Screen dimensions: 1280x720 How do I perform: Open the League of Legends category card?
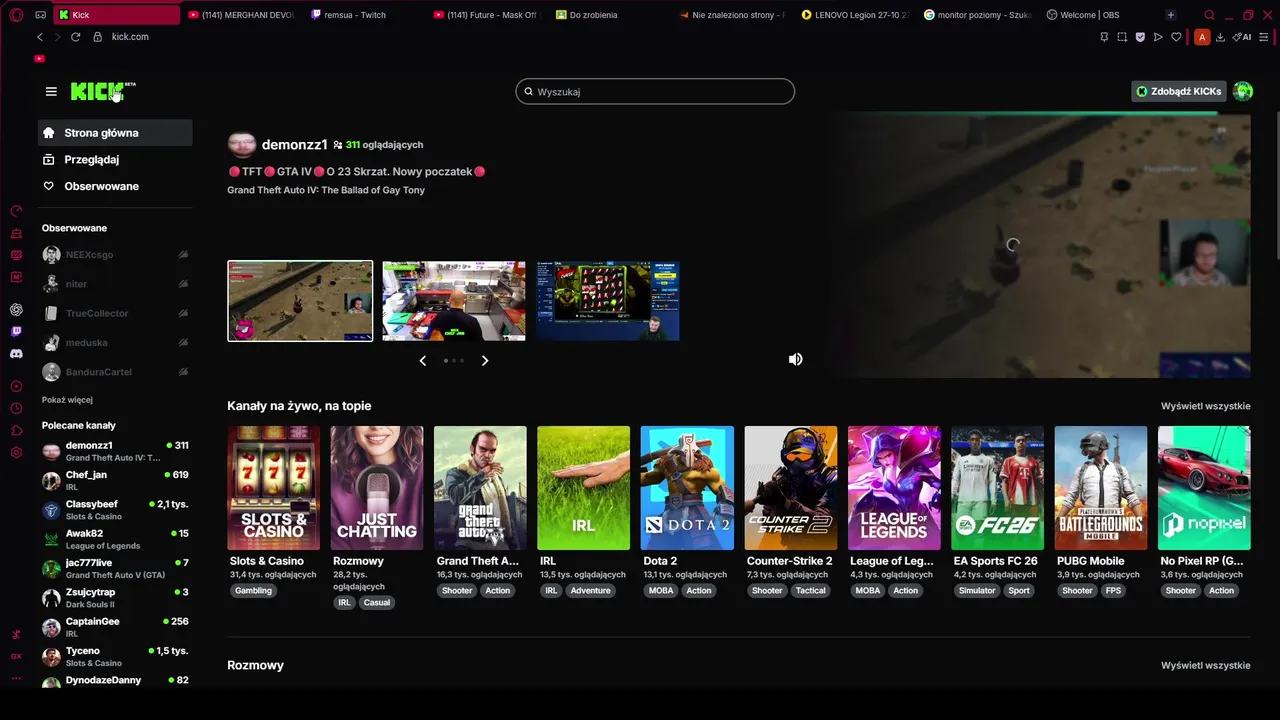(894, 488)
